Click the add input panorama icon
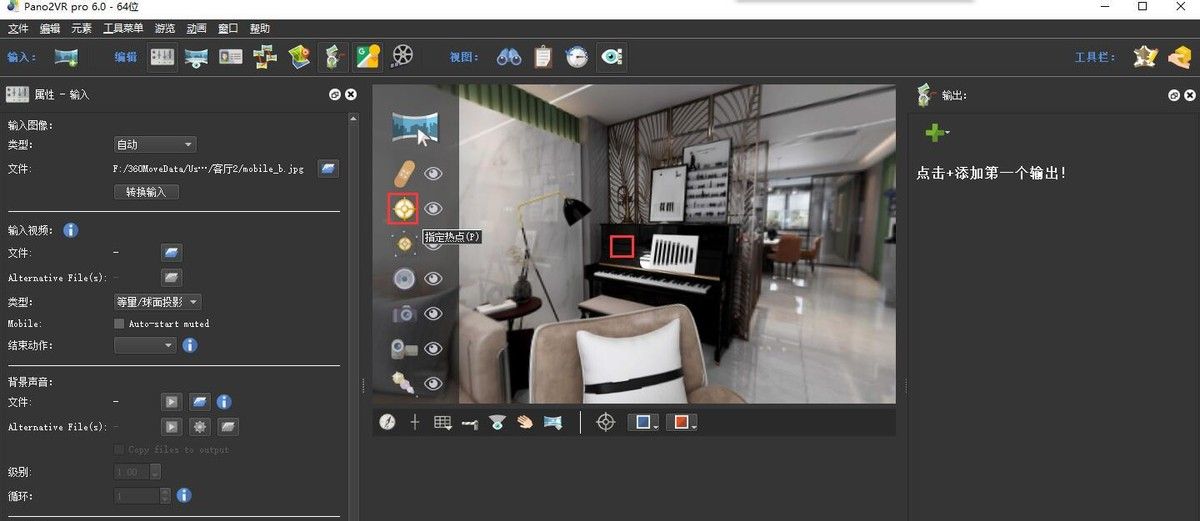Image resolution: width=1200 pixels, height=521 pixels. coord(67,57)
